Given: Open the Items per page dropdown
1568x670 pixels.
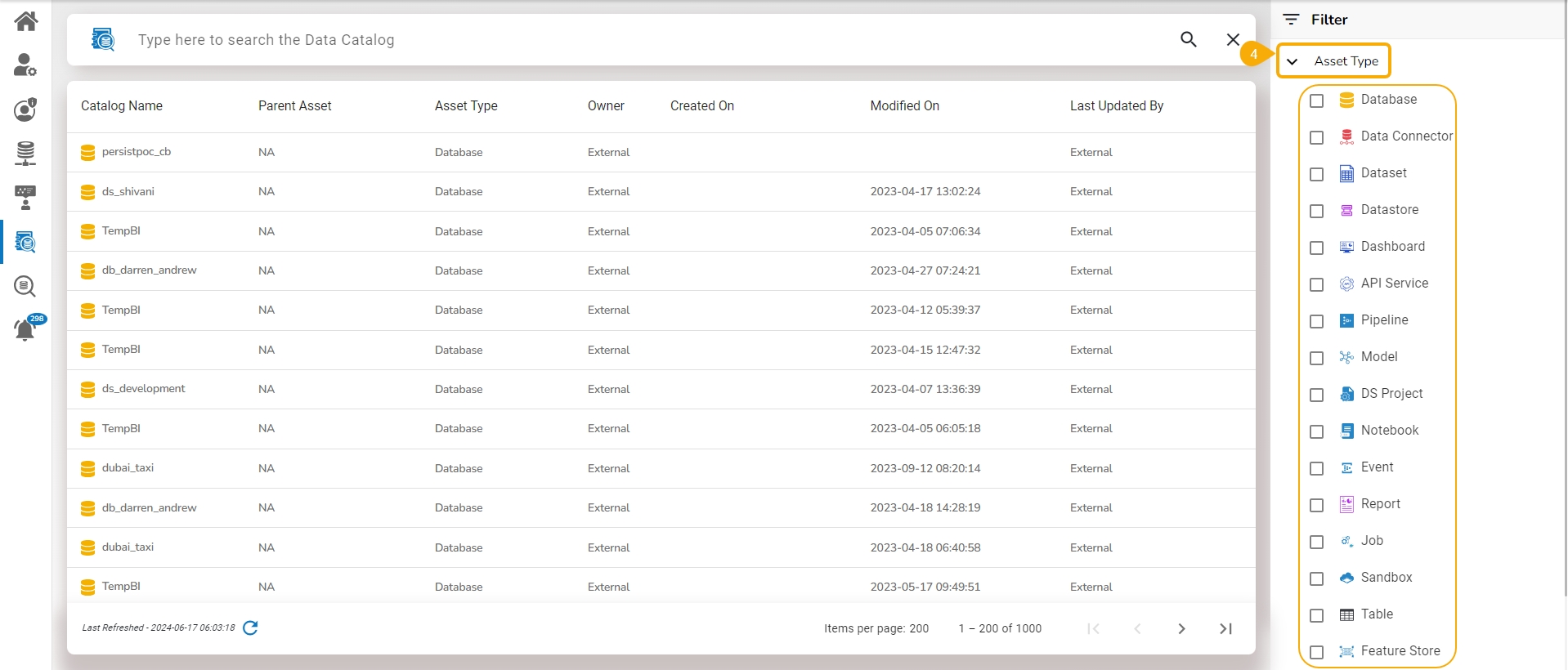Looking at the screenshot, I should pyautogui.click(x=919, y=628).
